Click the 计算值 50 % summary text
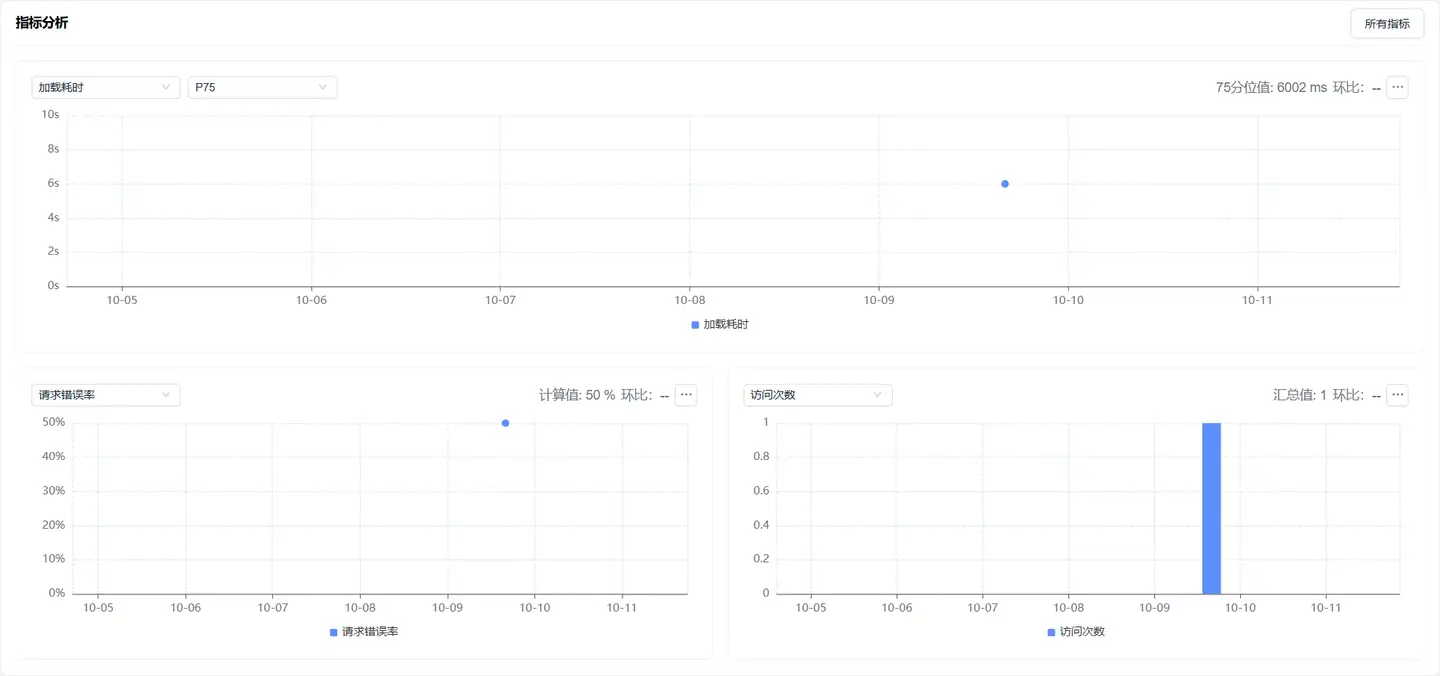 point(577,395)
